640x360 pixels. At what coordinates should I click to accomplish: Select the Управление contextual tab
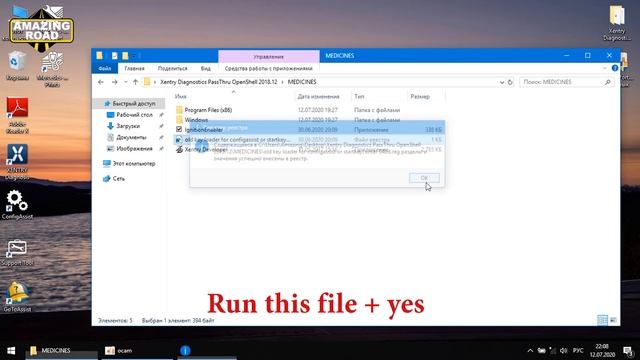[x=269, y=56]
